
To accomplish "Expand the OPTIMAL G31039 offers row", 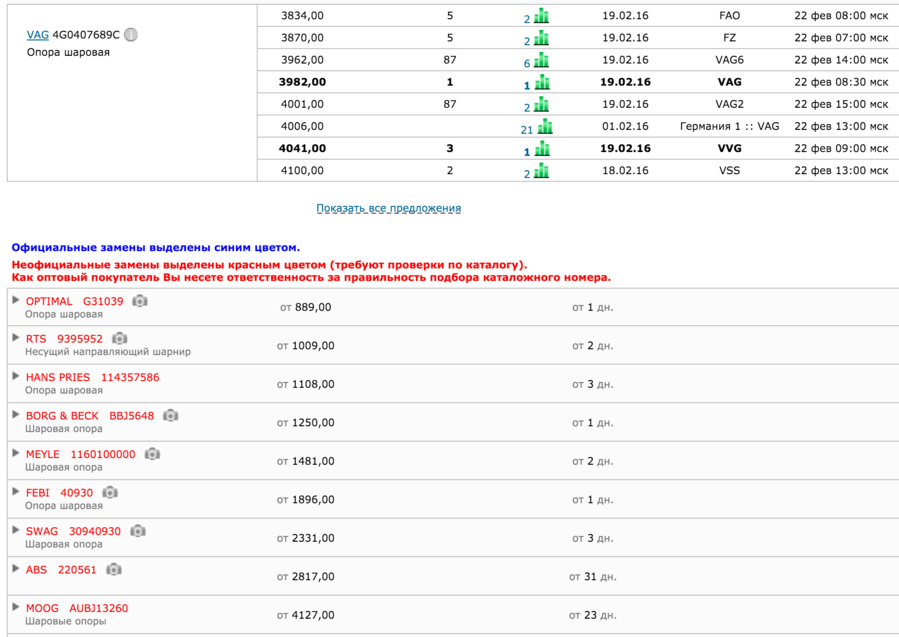I will [x=16, y=300].
